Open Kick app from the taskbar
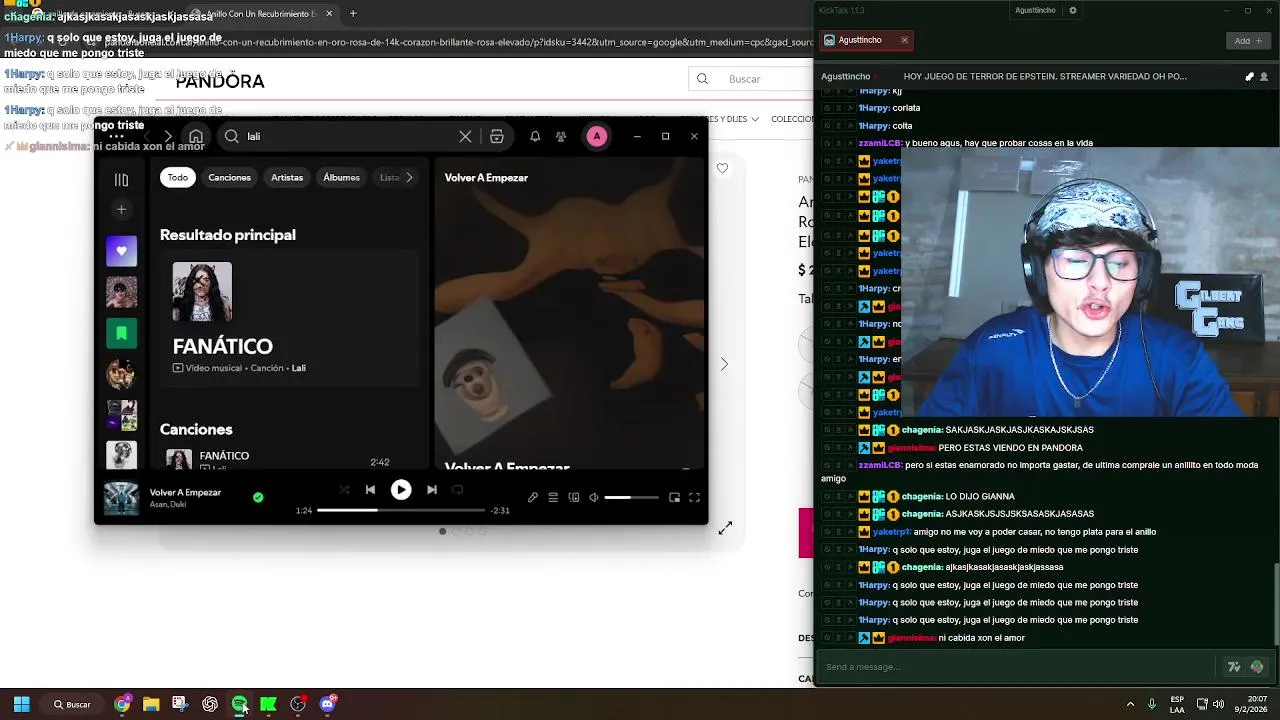 [x=268, y=704]
